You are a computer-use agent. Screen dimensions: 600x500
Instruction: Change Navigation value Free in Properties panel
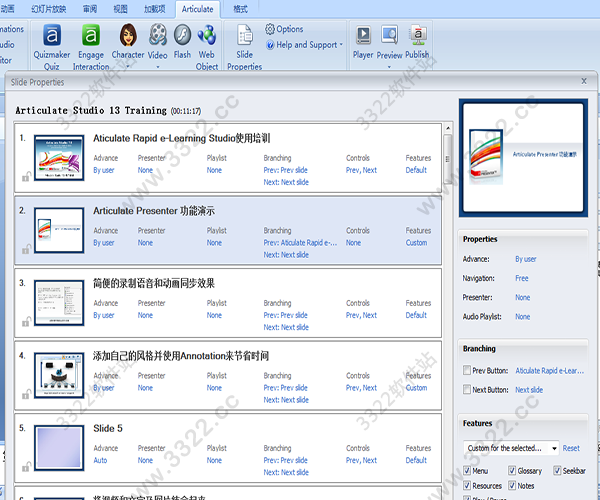(522, 278)
